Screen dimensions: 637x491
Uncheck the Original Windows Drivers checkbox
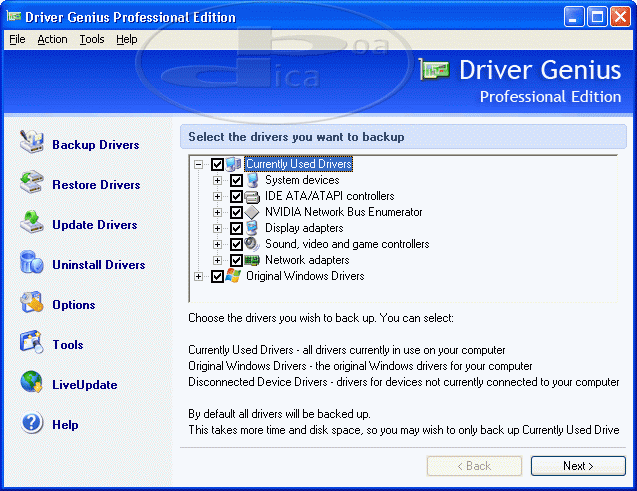[x=218, y=277]
